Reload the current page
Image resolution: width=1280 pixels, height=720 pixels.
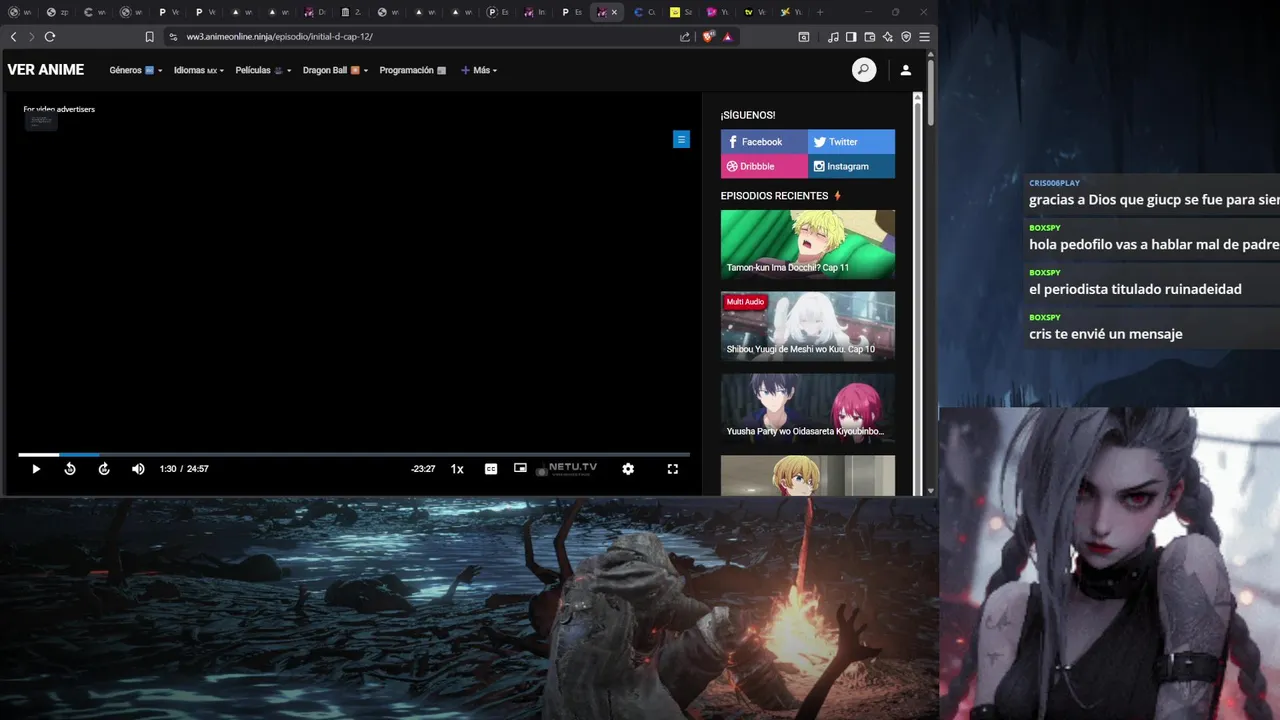click(50, 37)
